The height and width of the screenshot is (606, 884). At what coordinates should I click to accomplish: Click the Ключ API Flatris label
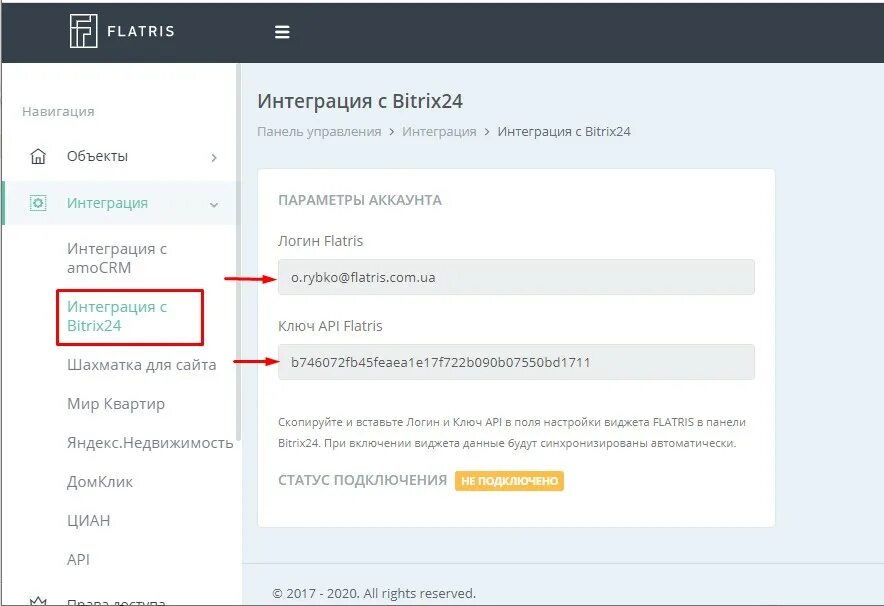point(330,326)
